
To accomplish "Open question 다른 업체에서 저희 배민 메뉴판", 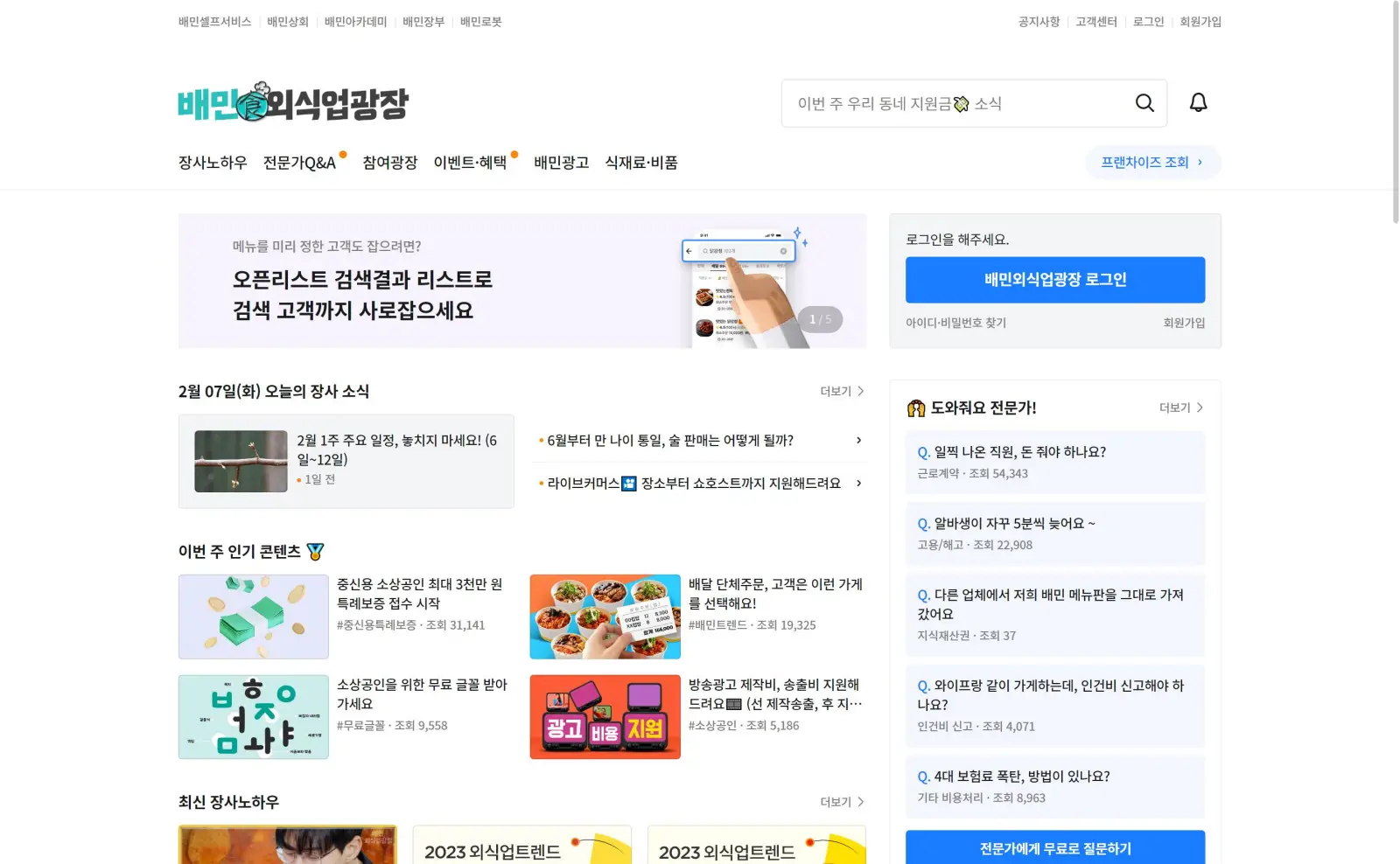I will 1055,614.
